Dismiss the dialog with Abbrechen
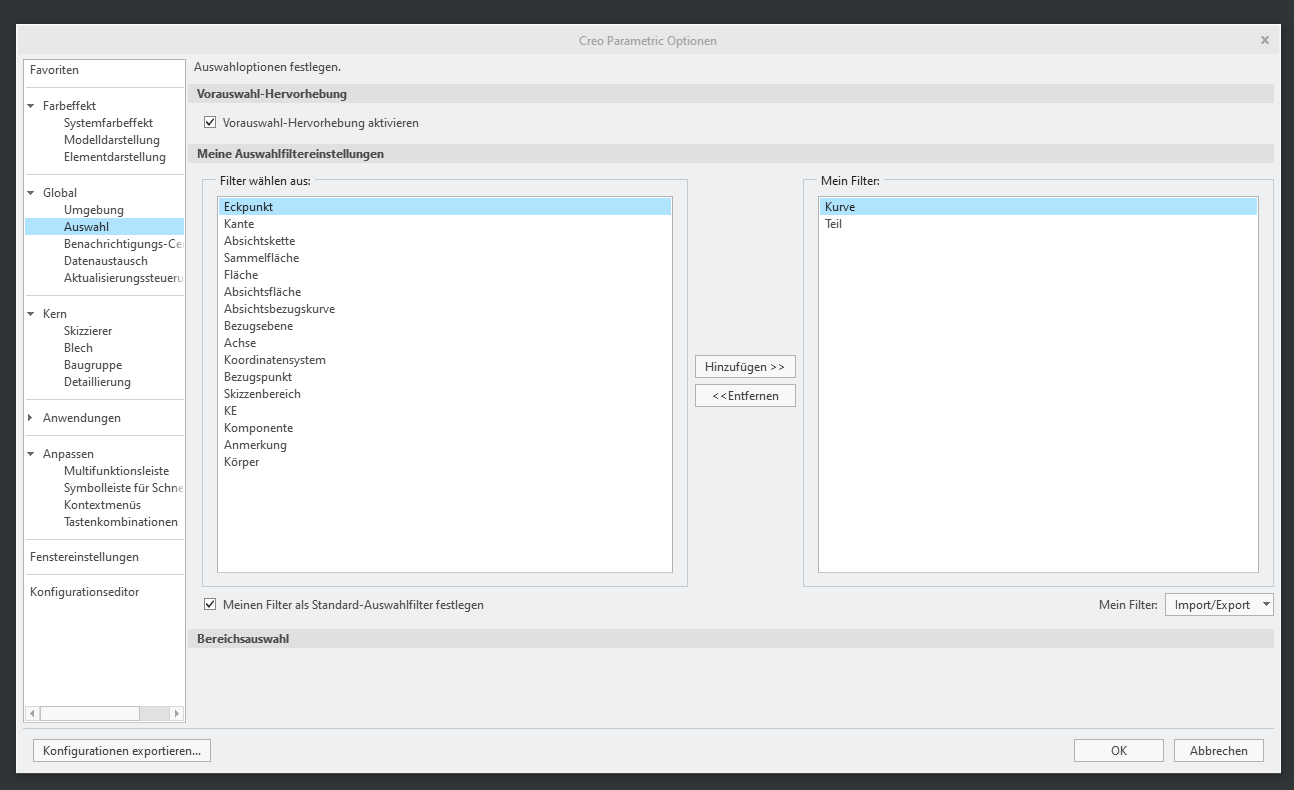The width and height of the screenshot is (1294, 790). tap(1218, 749)
